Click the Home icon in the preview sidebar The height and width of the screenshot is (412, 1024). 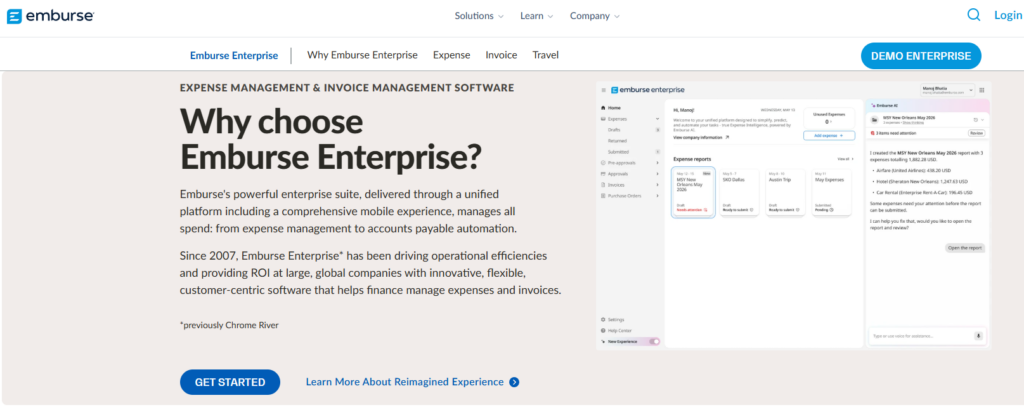pyautogui.click(x=603, y=108)
